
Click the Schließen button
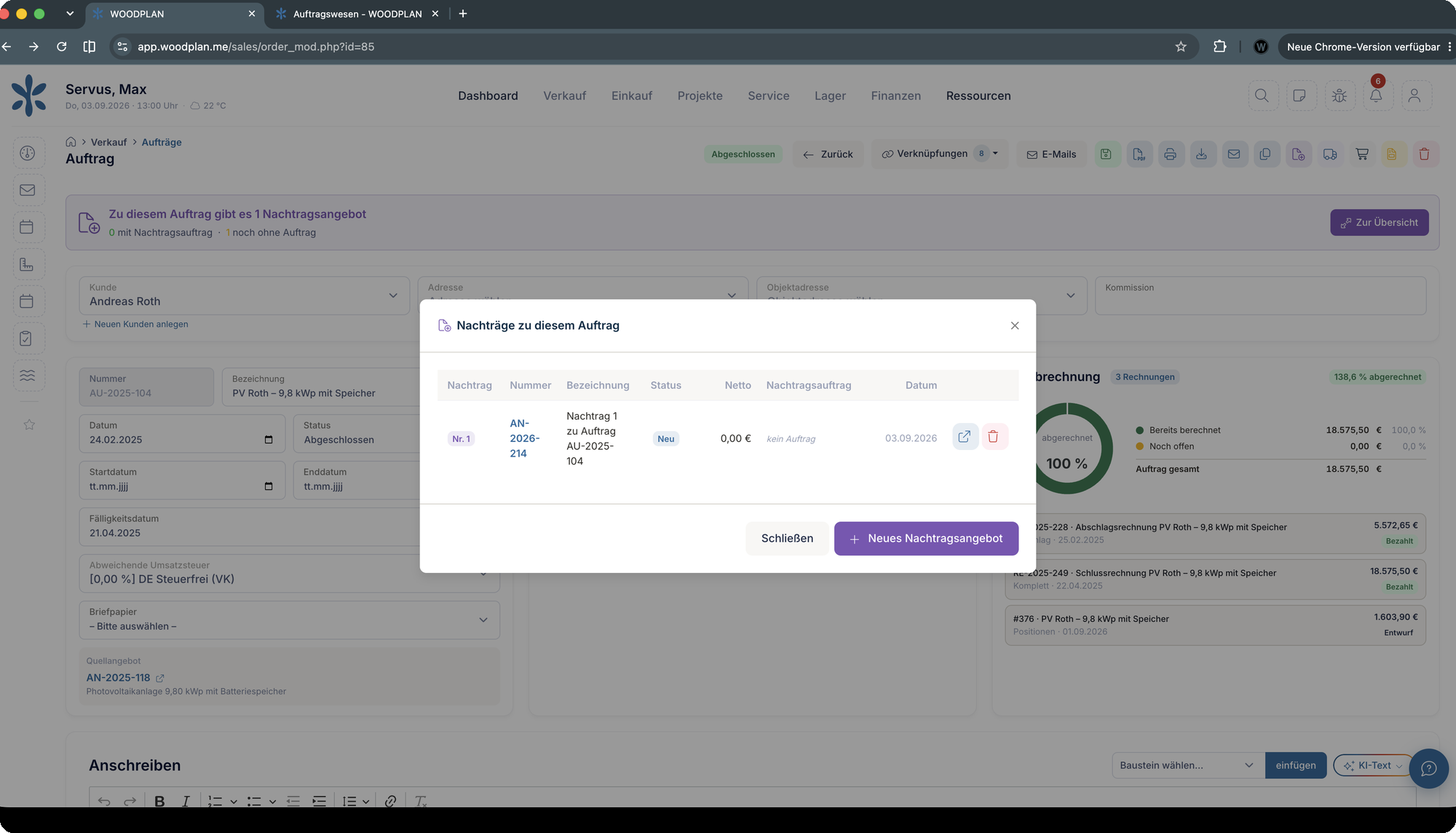[x=787, y=538]
